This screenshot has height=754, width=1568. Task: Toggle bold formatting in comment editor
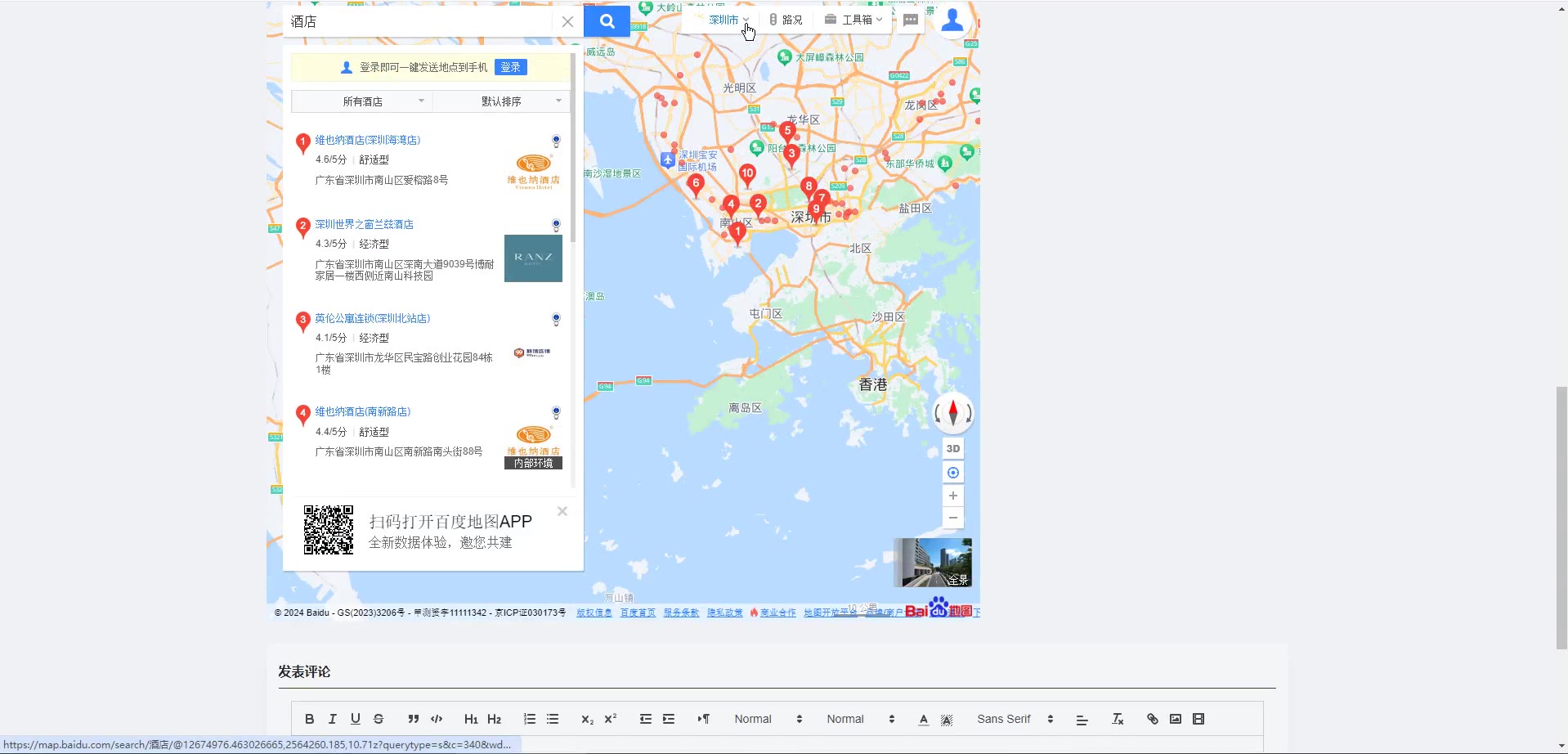coord(309,719)
